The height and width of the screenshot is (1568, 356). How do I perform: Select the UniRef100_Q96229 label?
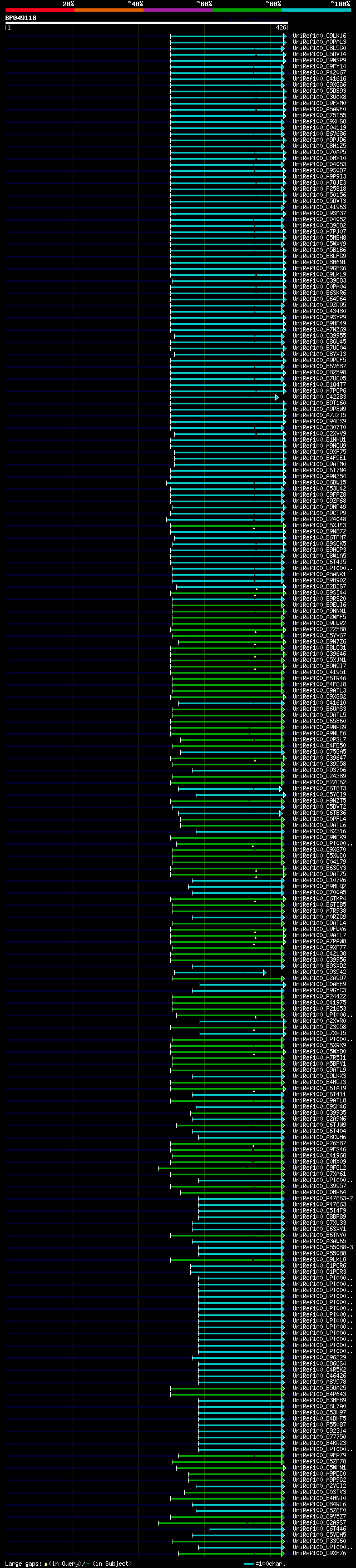[x=319, y=1357]
